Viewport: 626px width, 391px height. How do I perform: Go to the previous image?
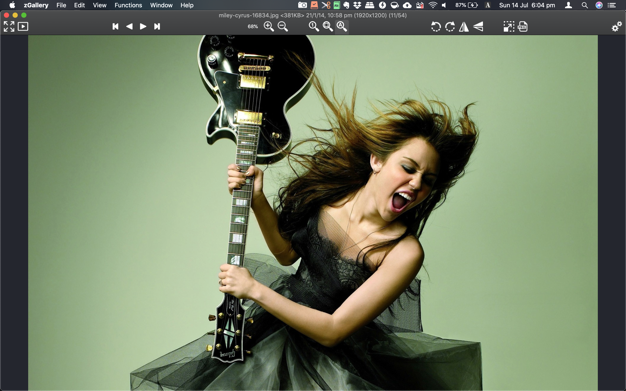click(129, 26)
